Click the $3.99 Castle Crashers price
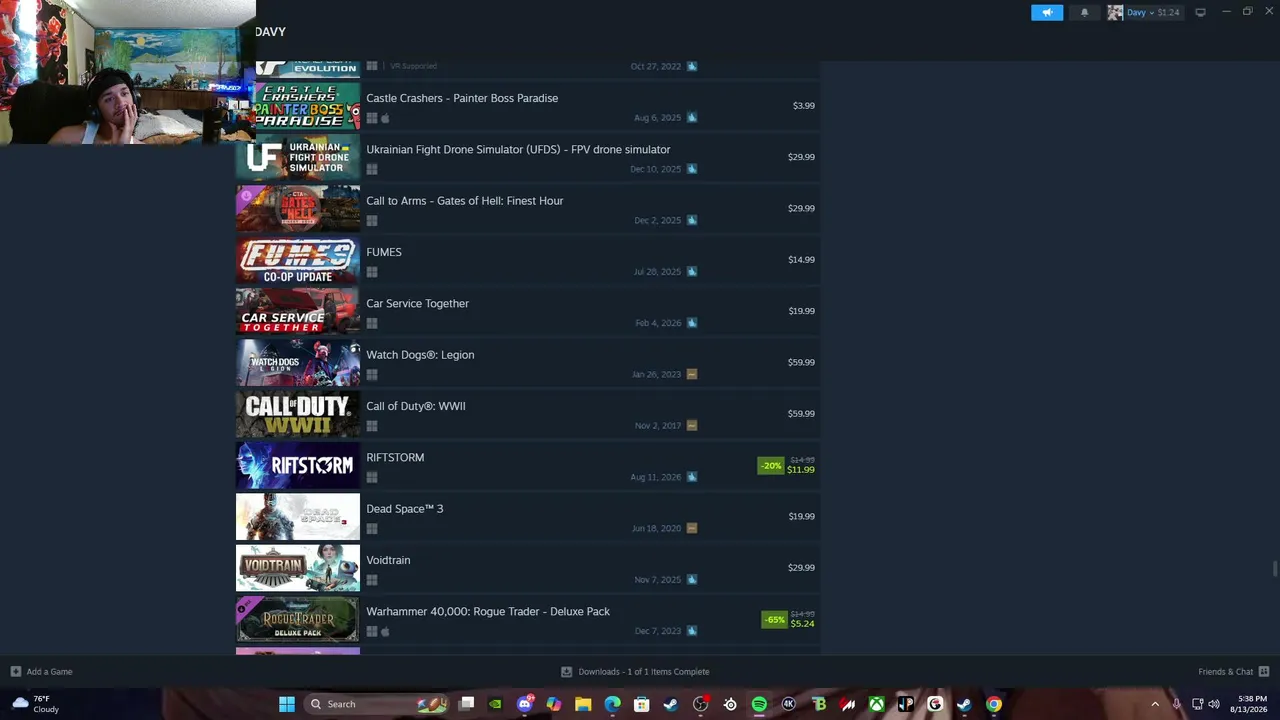 click(x=804, y=106)
